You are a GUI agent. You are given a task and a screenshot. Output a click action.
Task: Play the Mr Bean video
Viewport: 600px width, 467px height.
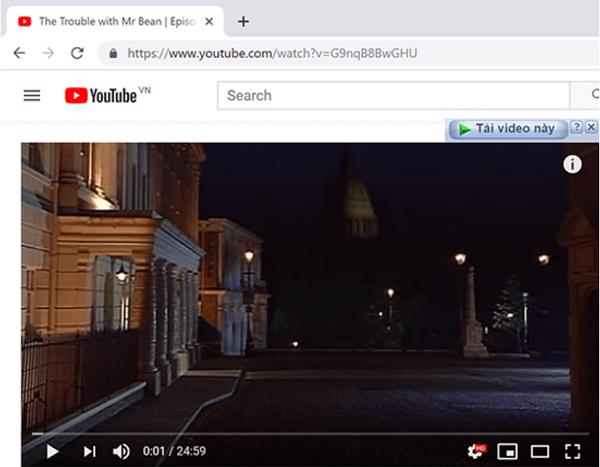(x=52, y=451)
